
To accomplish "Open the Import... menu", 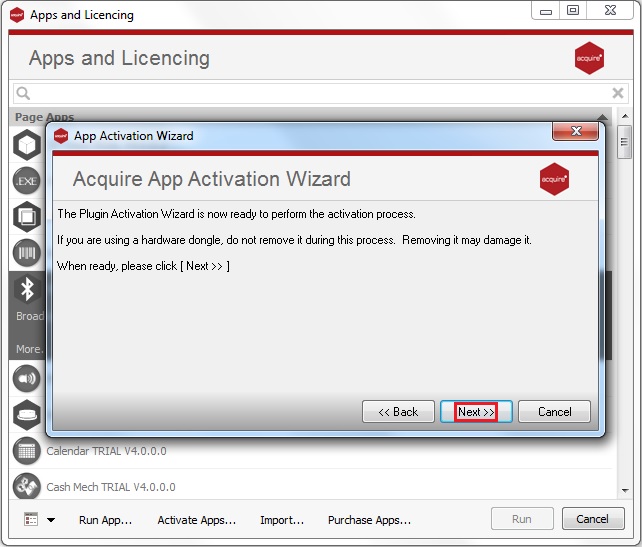I will (x=282, y=520).
